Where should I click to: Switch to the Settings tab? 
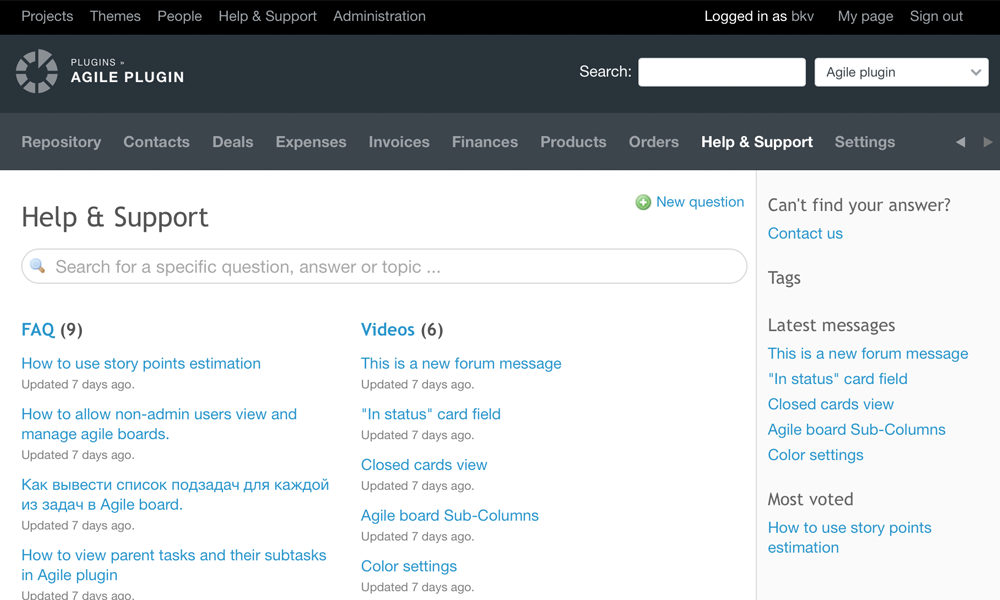[865, 142]
